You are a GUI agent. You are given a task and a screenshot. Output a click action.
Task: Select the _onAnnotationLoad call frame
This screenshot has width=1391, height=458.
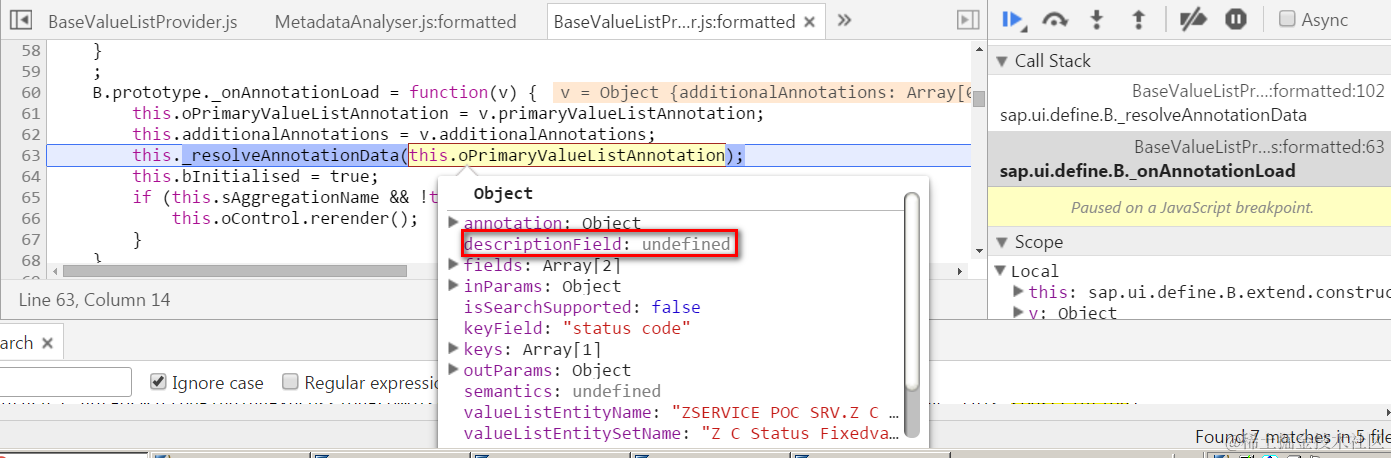point(1189,159)
